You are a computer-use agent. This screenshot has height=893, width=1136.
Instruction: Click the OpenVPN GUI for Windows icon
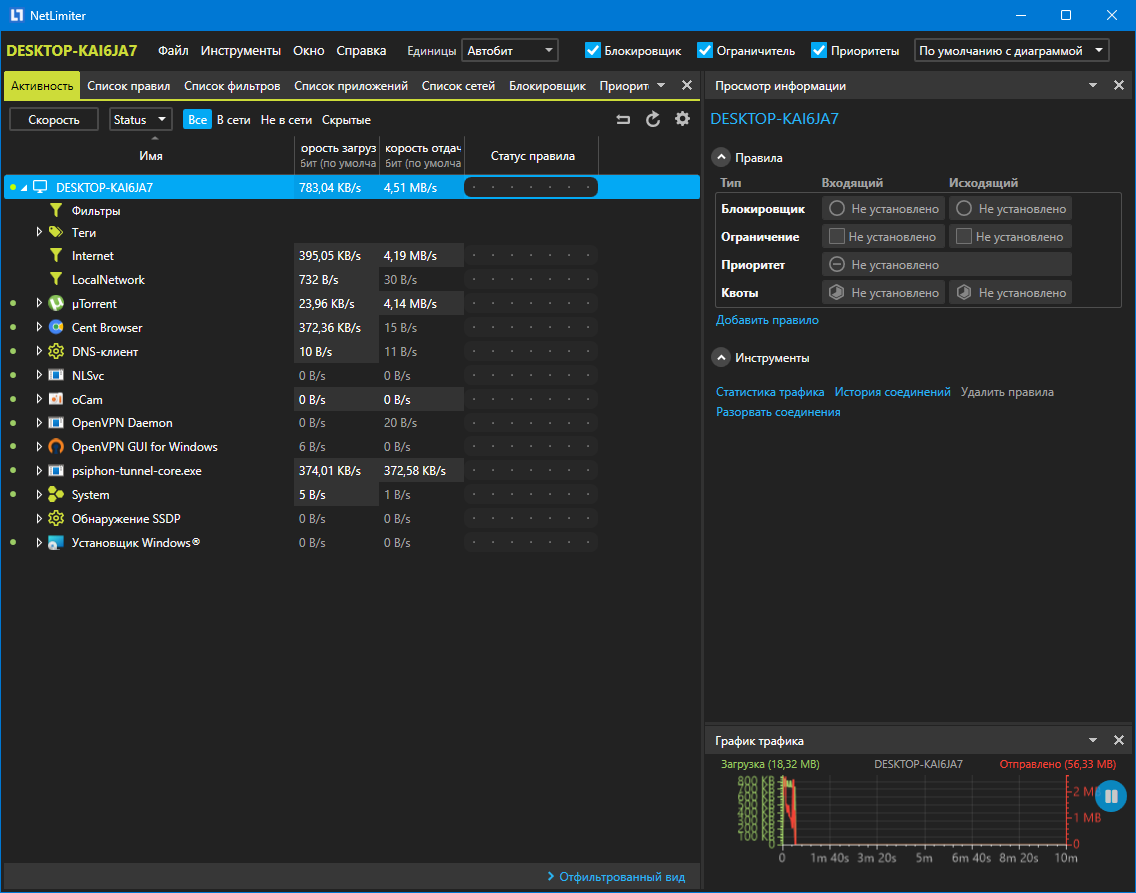click(56, 447)
